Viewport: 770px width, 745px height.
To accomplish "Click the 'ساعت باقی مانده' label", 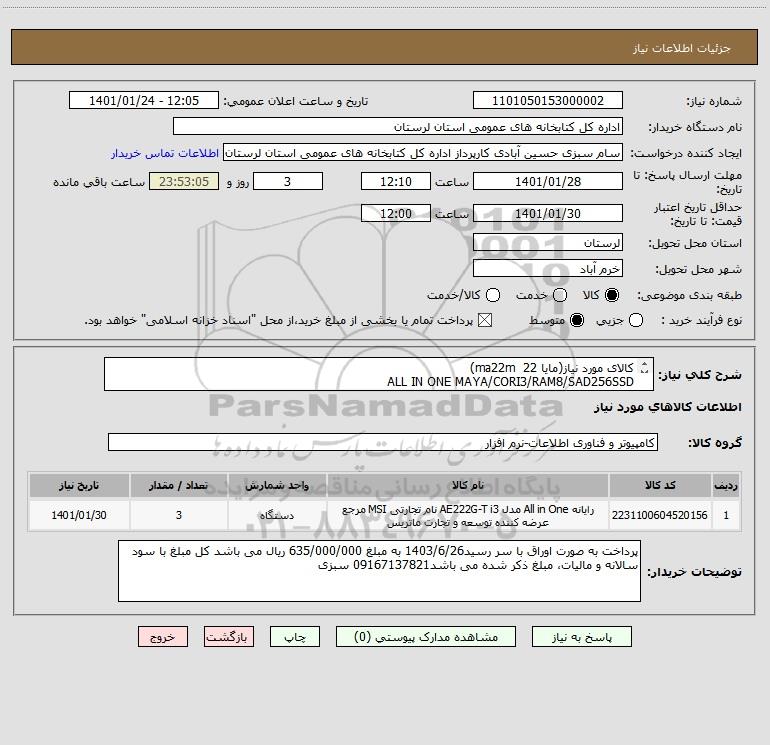I will click(99, 182).
